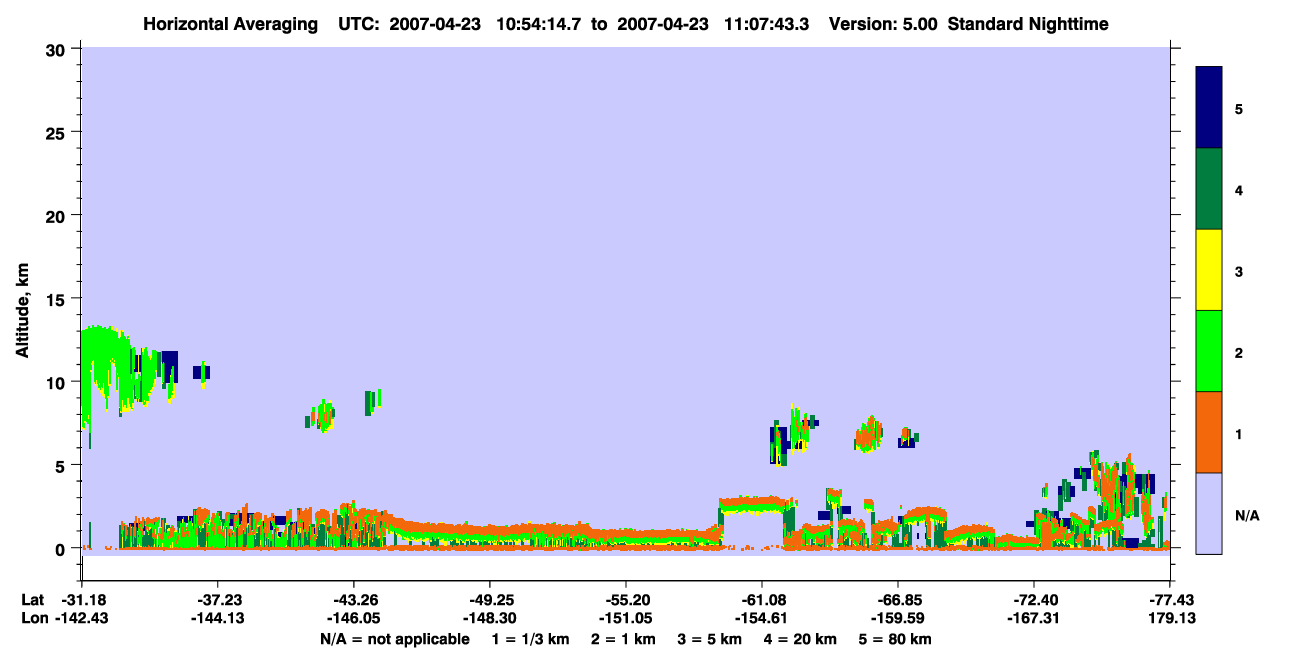Click the 'Version: 5.00' text
This screenshot has width=1300, height=667.
[x=883, y=24]
